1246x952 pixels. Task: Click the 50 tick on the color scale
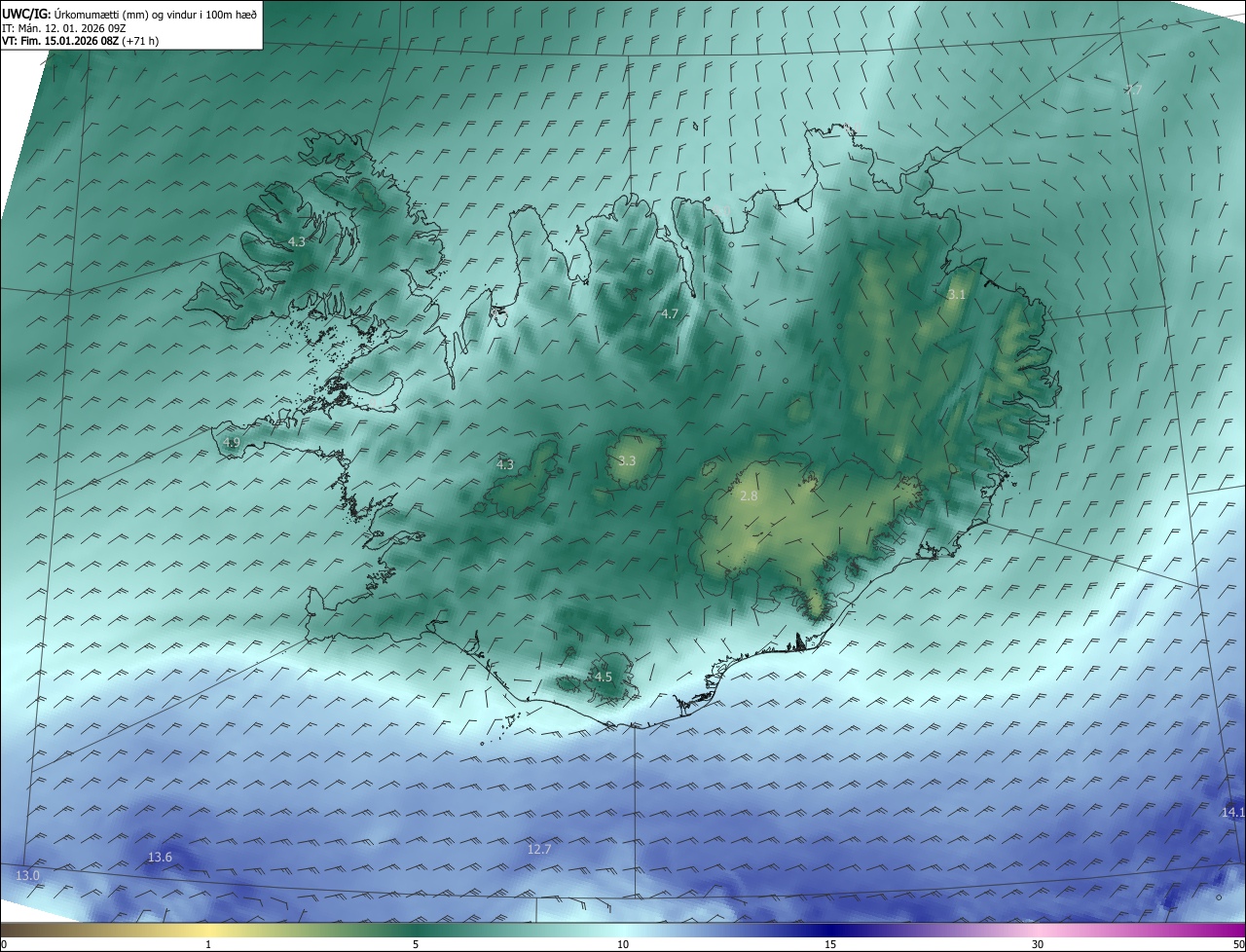coord(1238,944)
